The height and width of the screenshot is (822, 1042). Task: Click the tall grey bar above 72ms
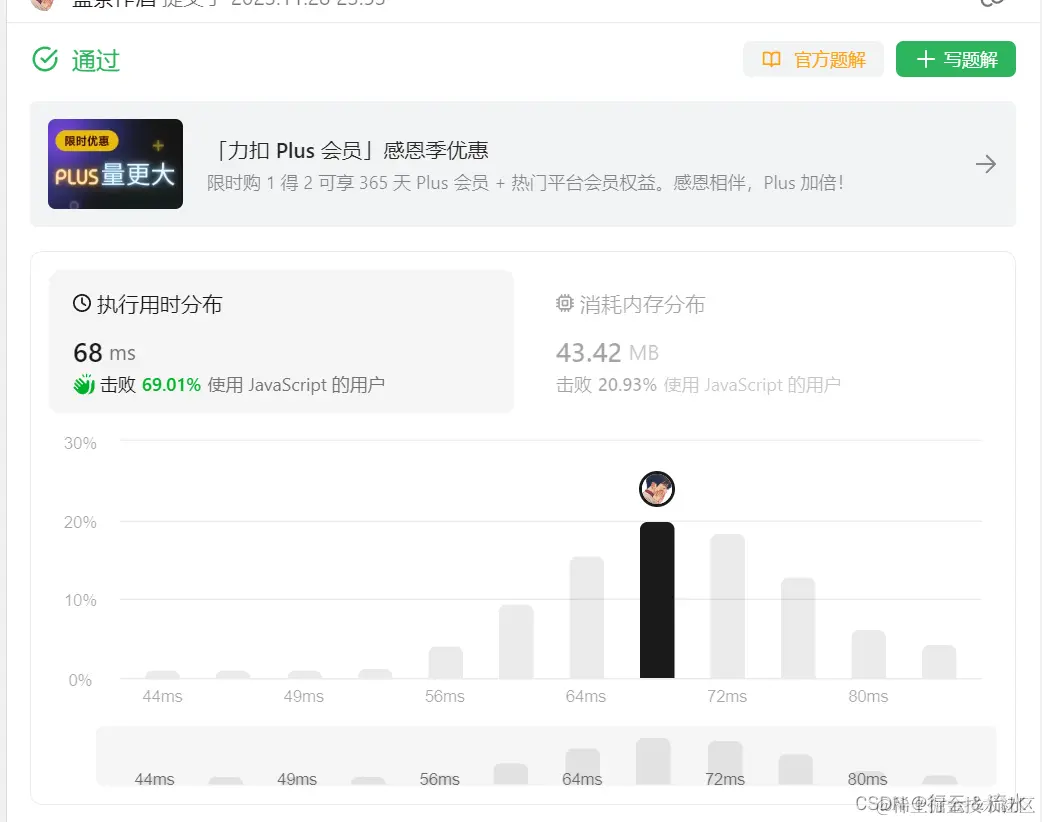tap(727, 606)
